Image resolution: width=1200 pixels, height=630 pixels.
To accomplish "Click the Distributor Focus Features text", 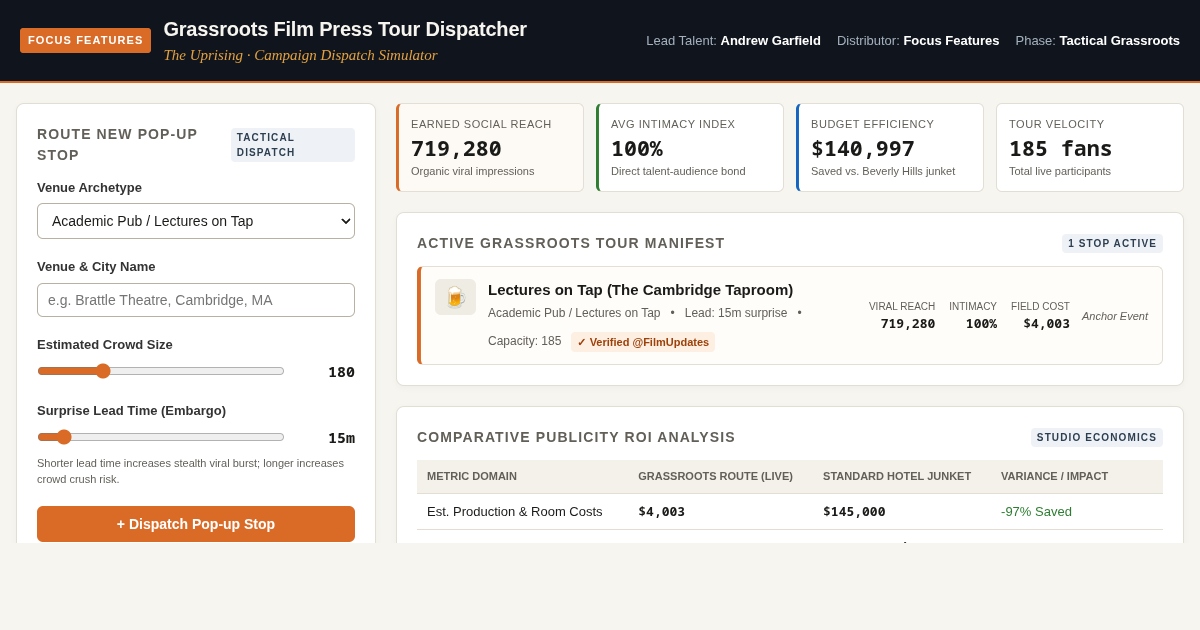I will tap(918, 41).
